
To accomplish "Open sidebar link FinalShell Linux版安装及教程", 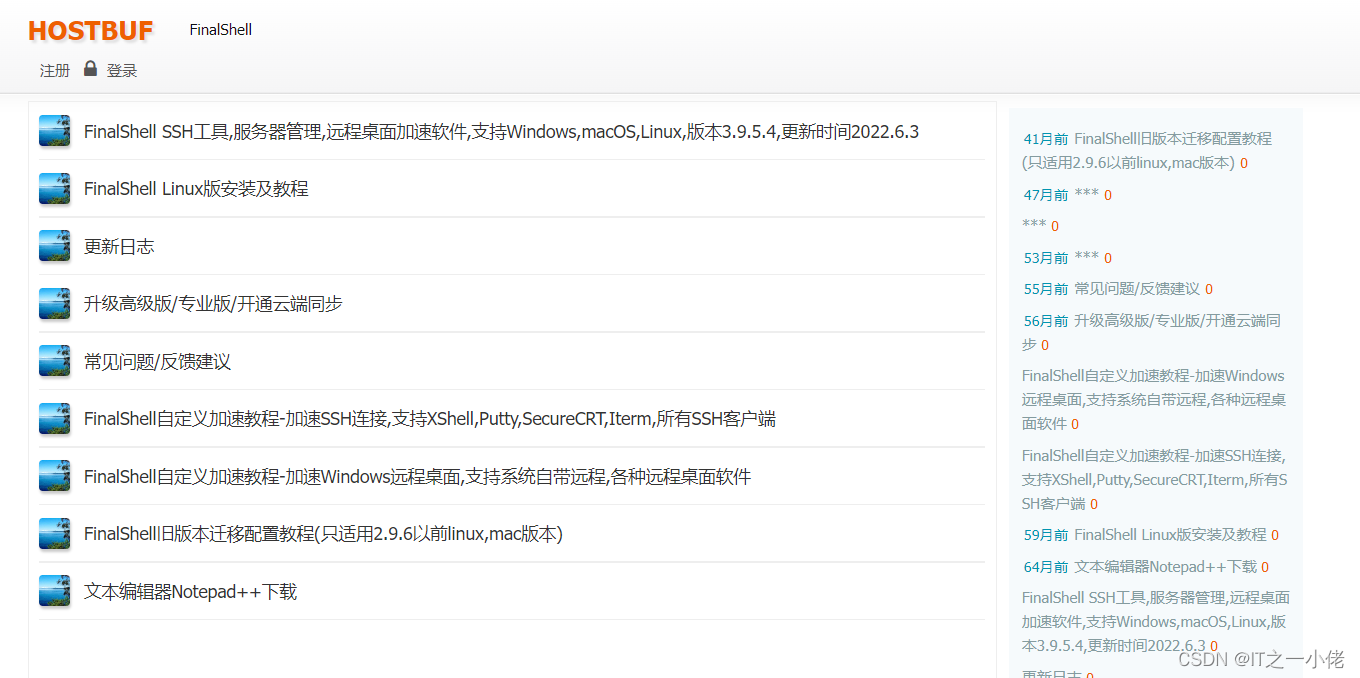I will (1171, 535).
